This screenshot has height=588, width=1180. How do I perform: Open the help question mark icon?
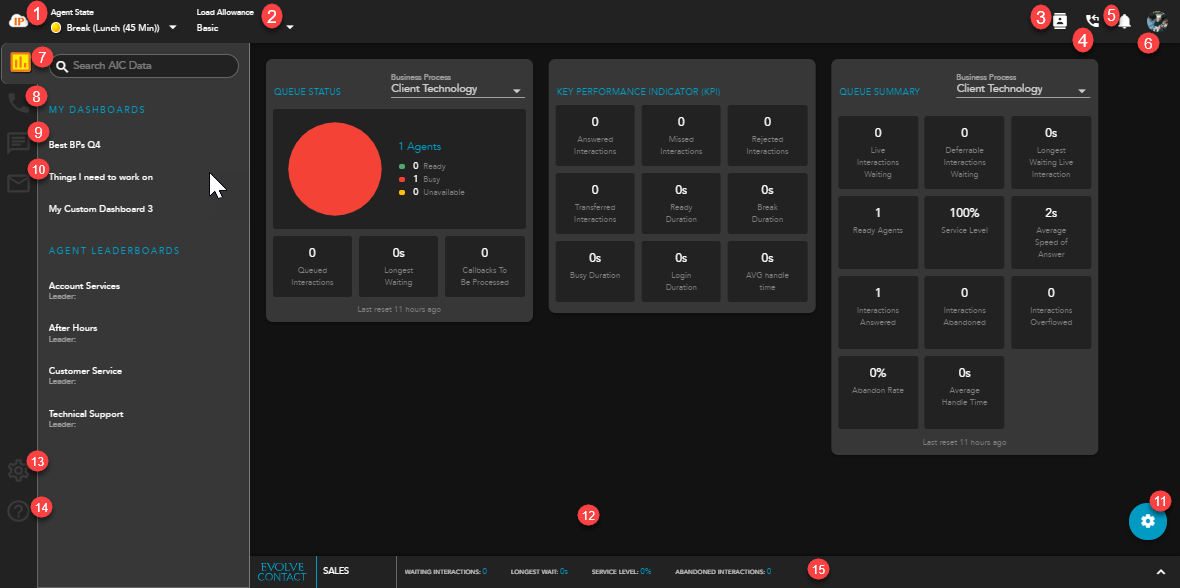18,511
